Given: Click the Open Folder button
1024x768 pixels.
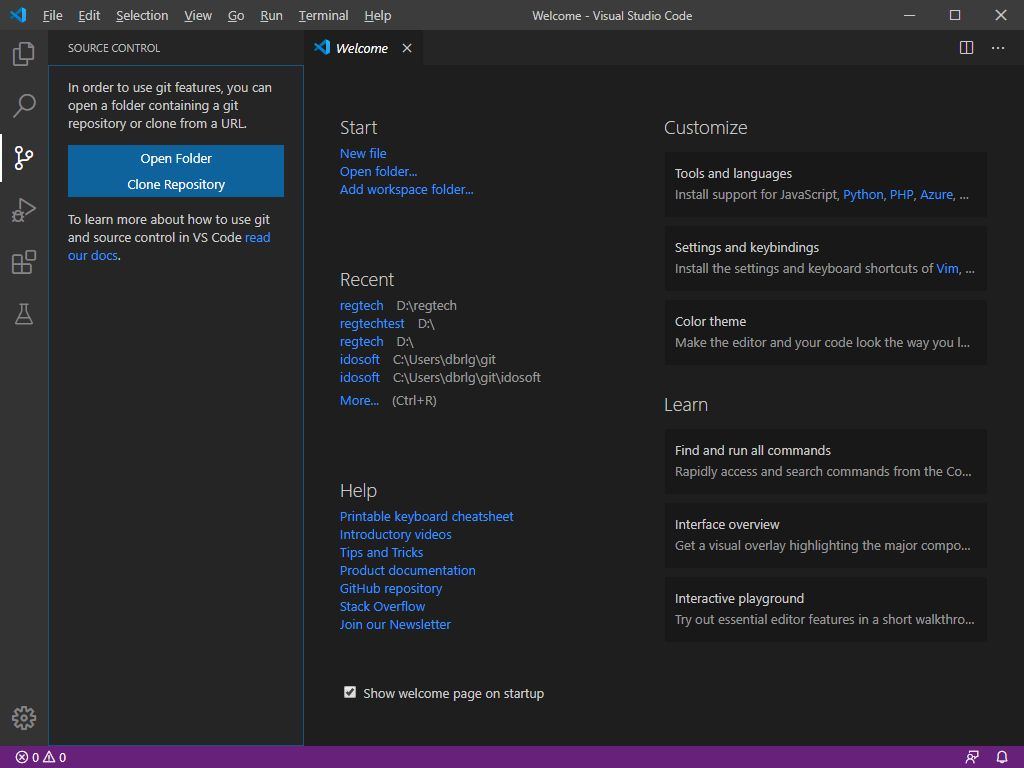Looking at the screenshot, I should pos(176,158).
